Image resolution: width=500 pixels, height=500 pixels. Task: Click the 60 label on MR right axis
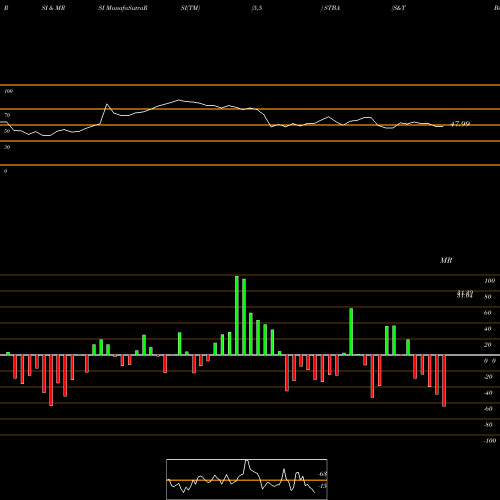(488, 313)
